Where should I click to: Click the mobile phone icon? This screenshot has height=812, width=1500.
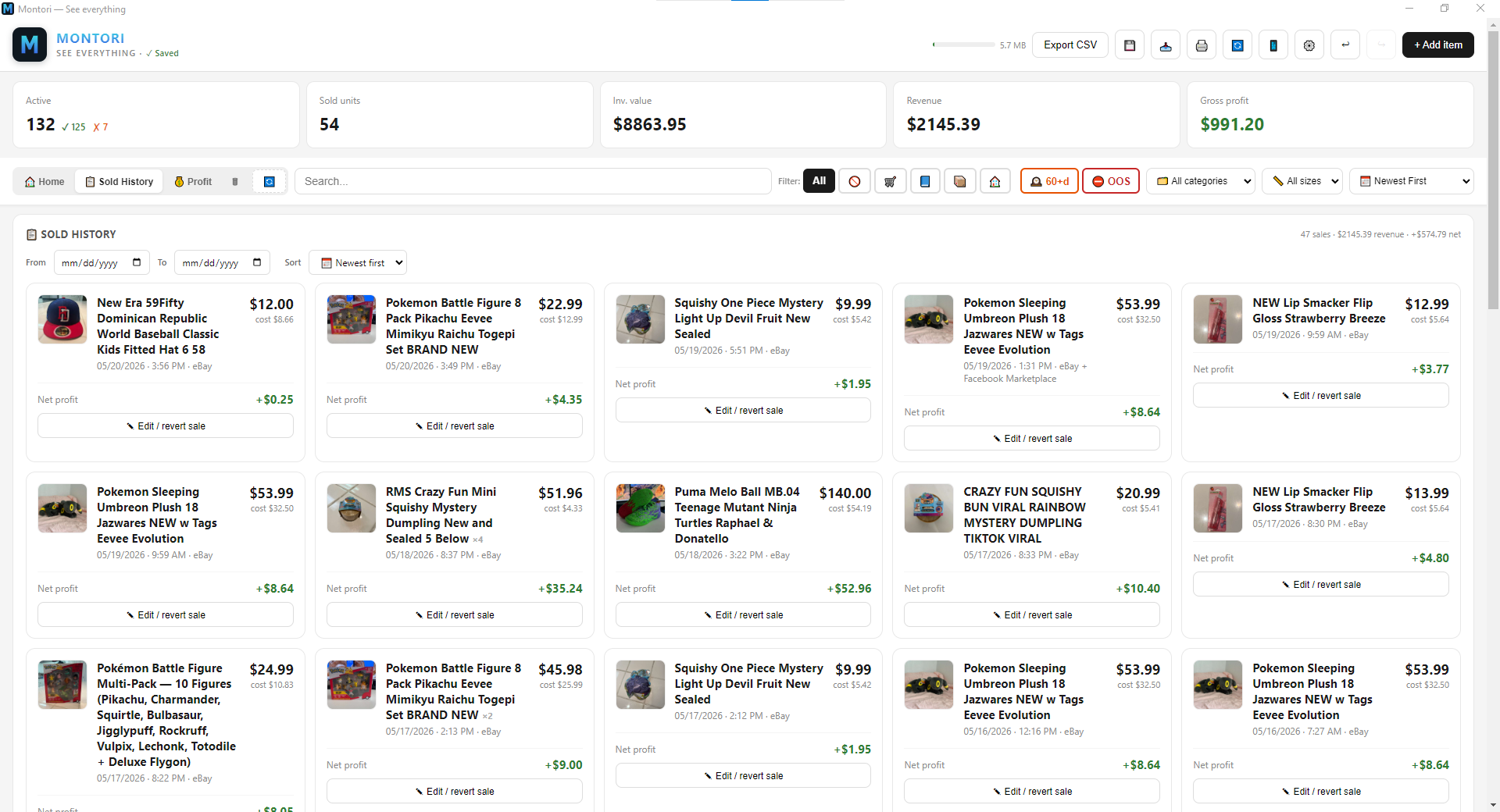(1273, 45)
